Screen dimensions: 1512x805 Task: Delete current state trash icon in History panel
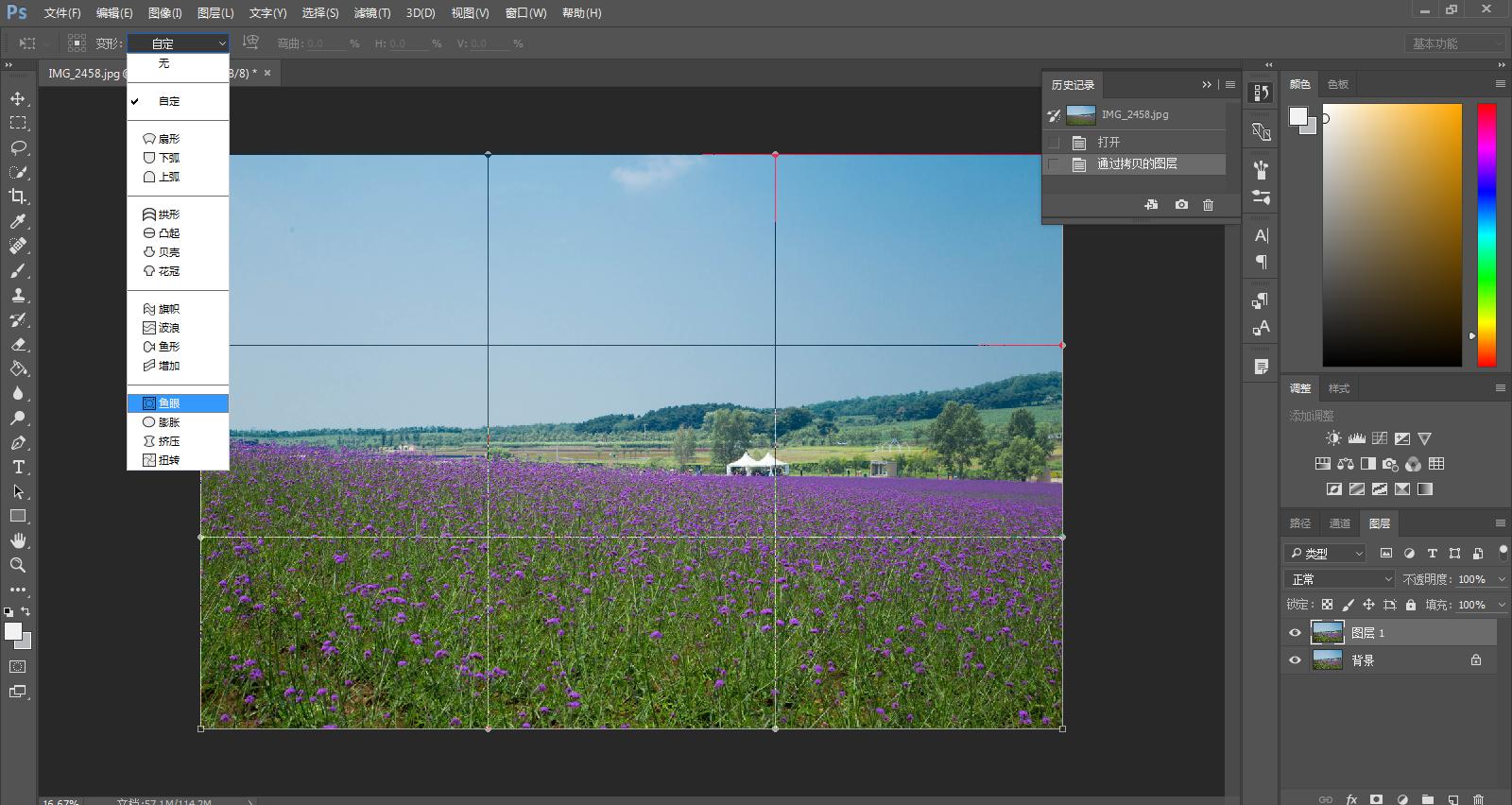click(x=1208, y=205)
